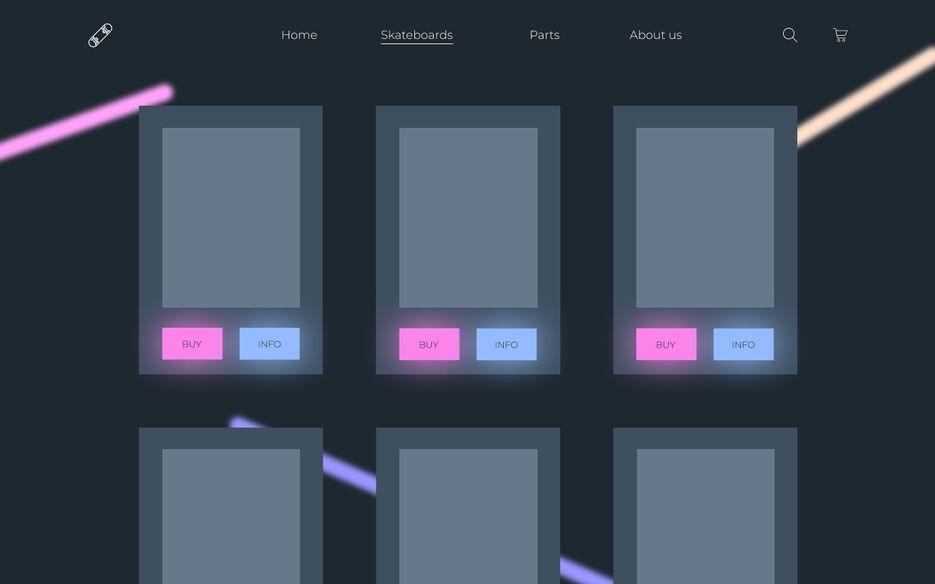Select the Skateboards nav item
This screenshot has width=935, height=584.
coord(416,35)
